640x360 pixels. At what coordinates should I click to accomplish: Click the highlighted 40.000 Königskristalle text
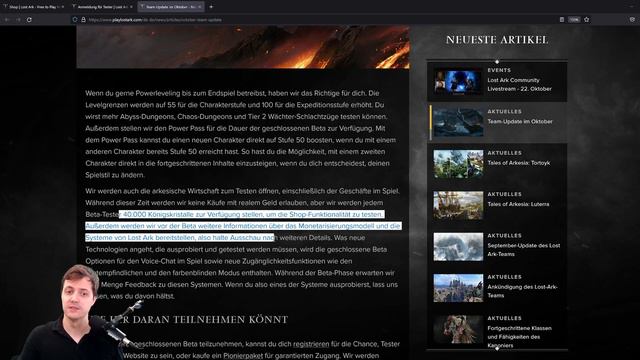[253, 214]
